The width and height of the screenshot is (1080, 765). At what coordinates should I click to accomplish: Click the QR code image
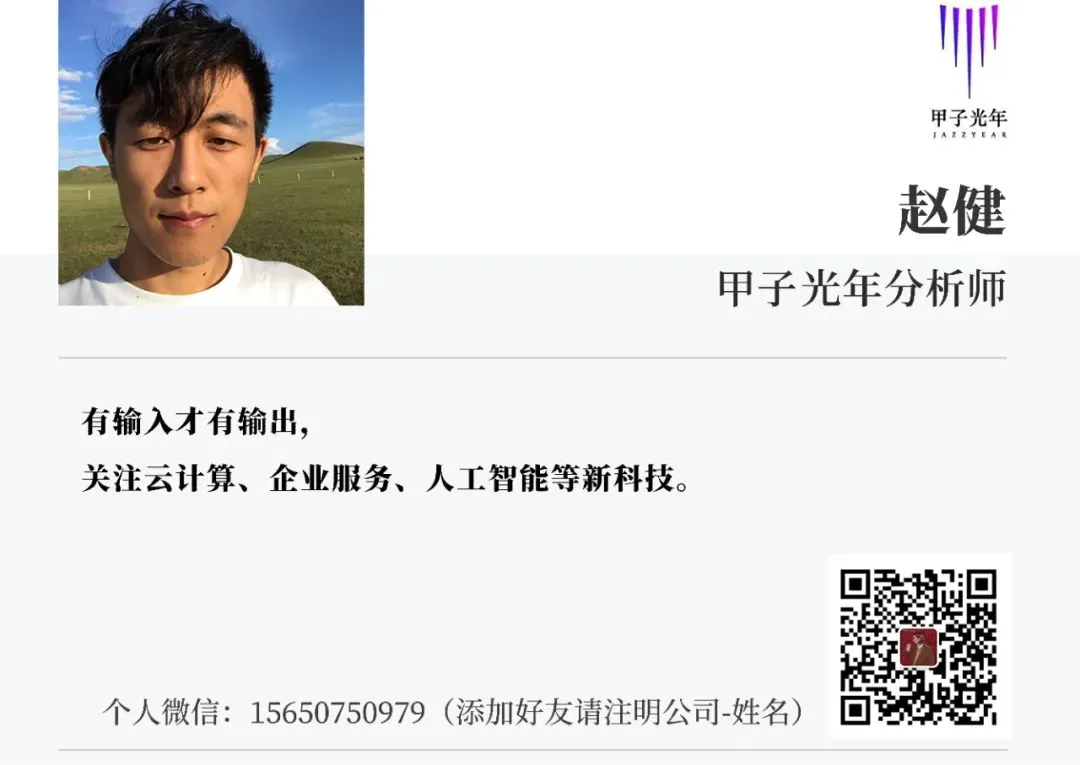[x=919, y=647]
